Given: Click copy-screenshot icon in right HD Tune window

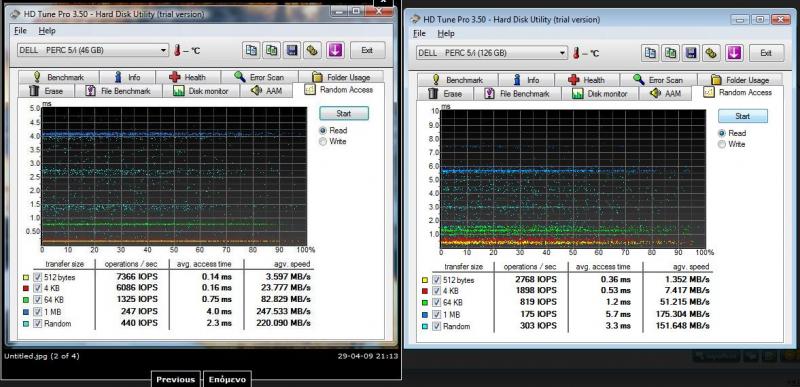Looking at the screenshot, I should point(670,53).
